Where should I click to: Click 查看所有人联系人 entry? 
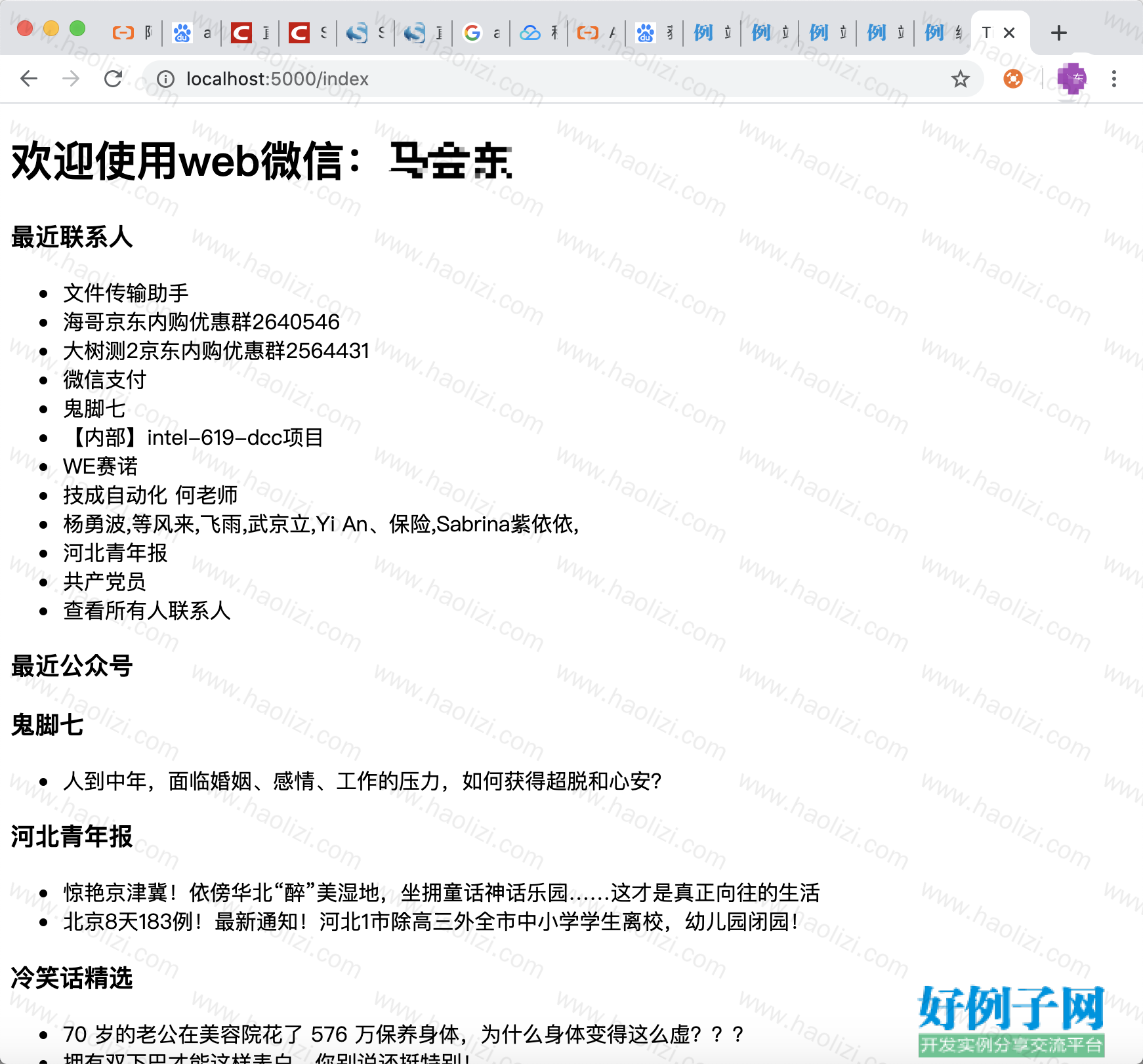pyautogui.click(x=147, y=611)
